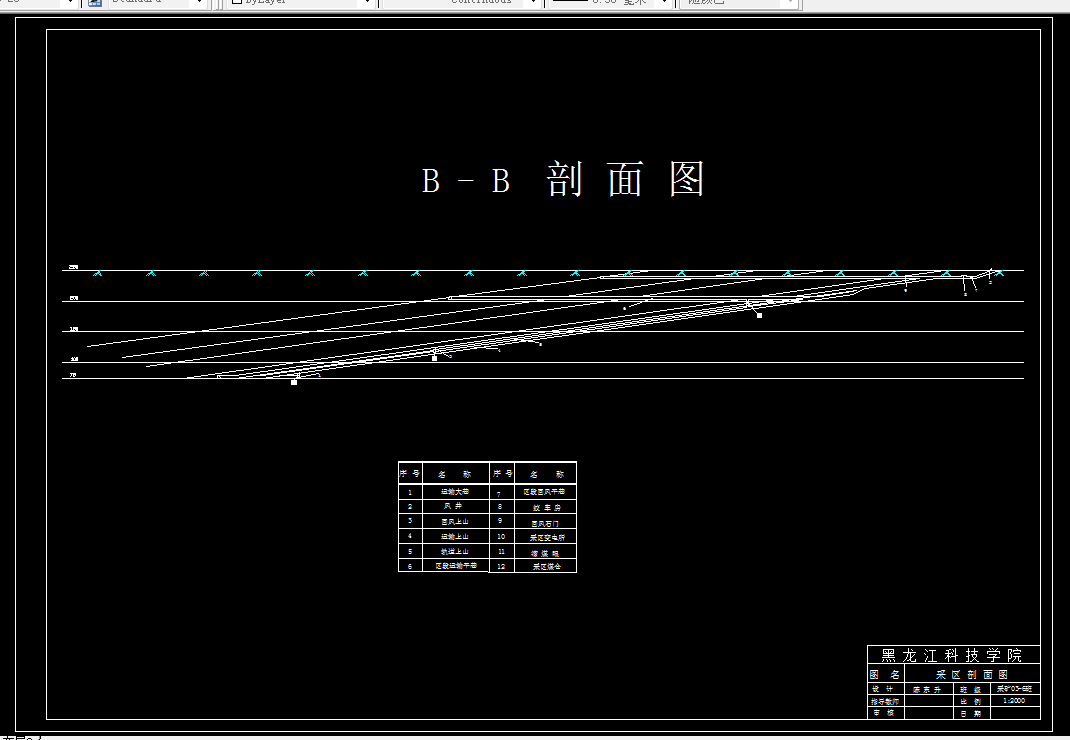The width and height of the screenshot is (1070, 740).
Task: Click legend number 6 cell
Action: pos(410,566)
